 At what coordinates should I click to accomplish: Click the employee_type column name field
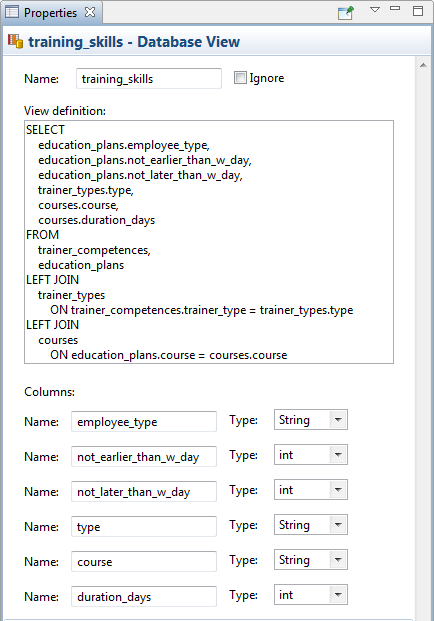coord(144,421)
